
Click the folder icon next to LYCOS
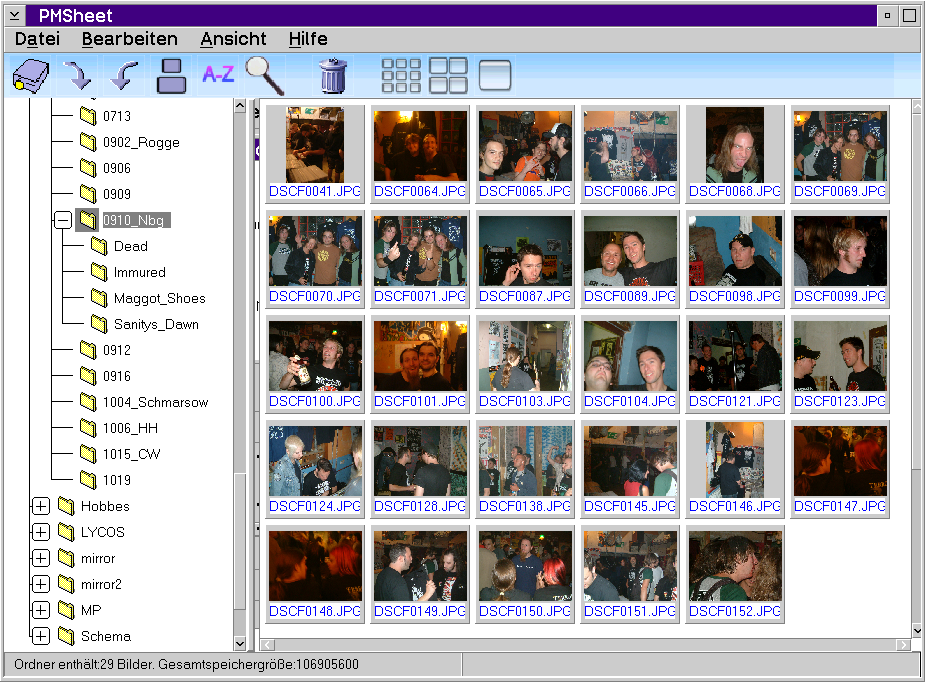66,532
